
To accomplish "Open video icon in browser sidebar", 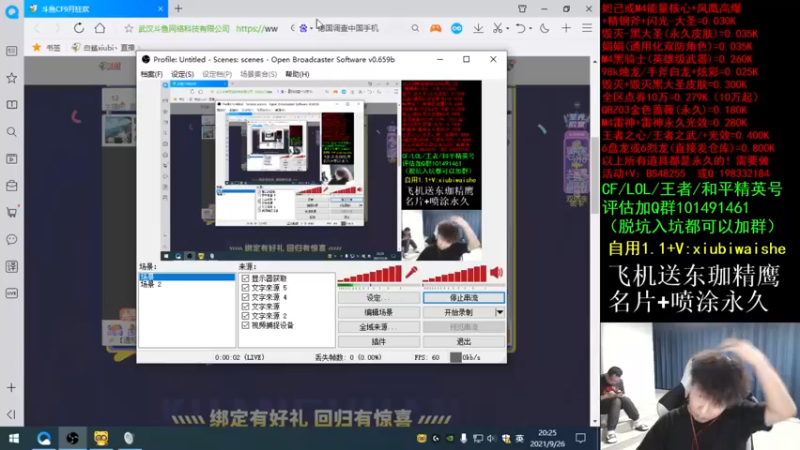I will 11,159.
